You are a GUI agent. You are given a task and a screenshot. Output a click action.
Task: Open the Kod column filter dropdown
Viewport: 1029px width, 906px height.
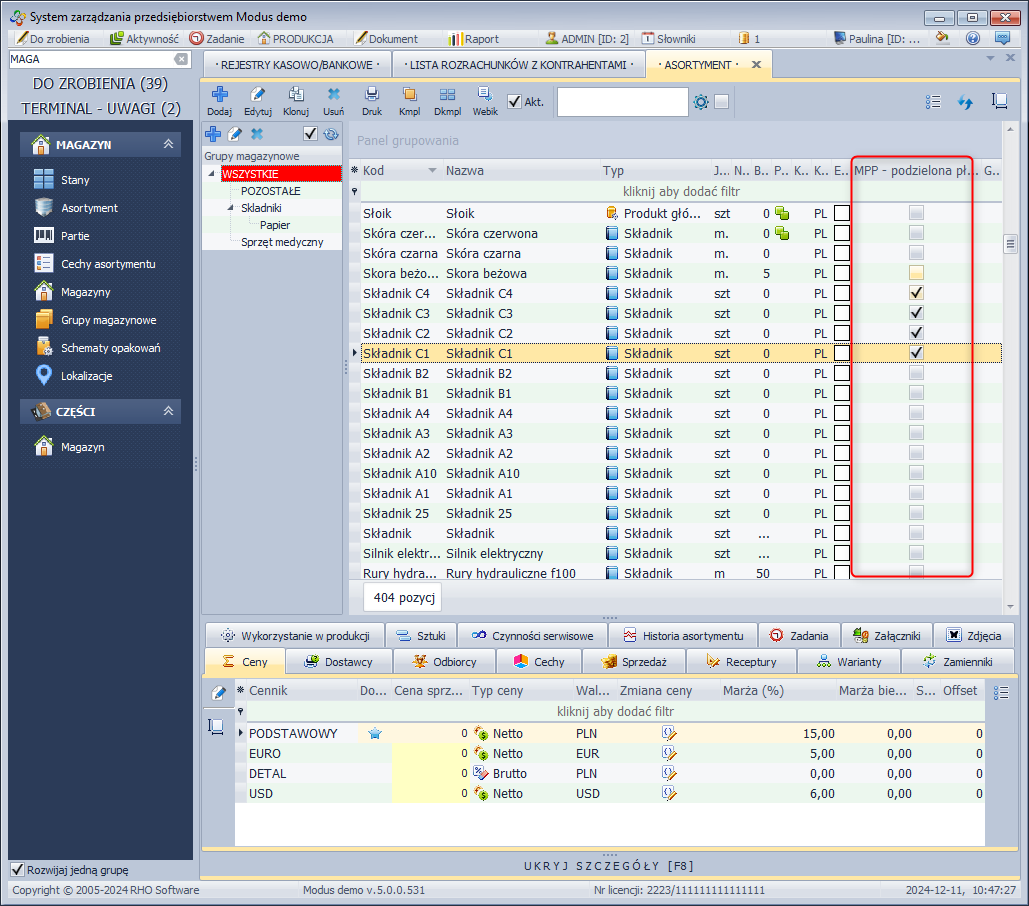tap(432, 171)
